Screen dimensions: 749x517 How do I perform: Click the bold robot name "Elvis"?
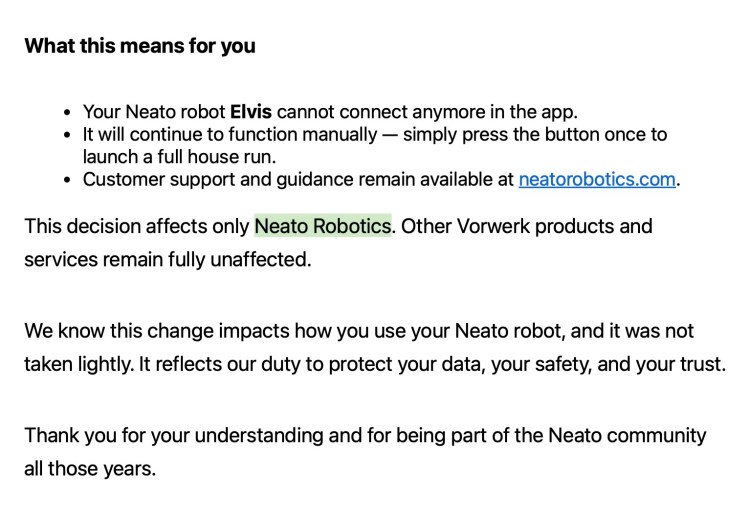pyautogui.click(x=251, y=112)
